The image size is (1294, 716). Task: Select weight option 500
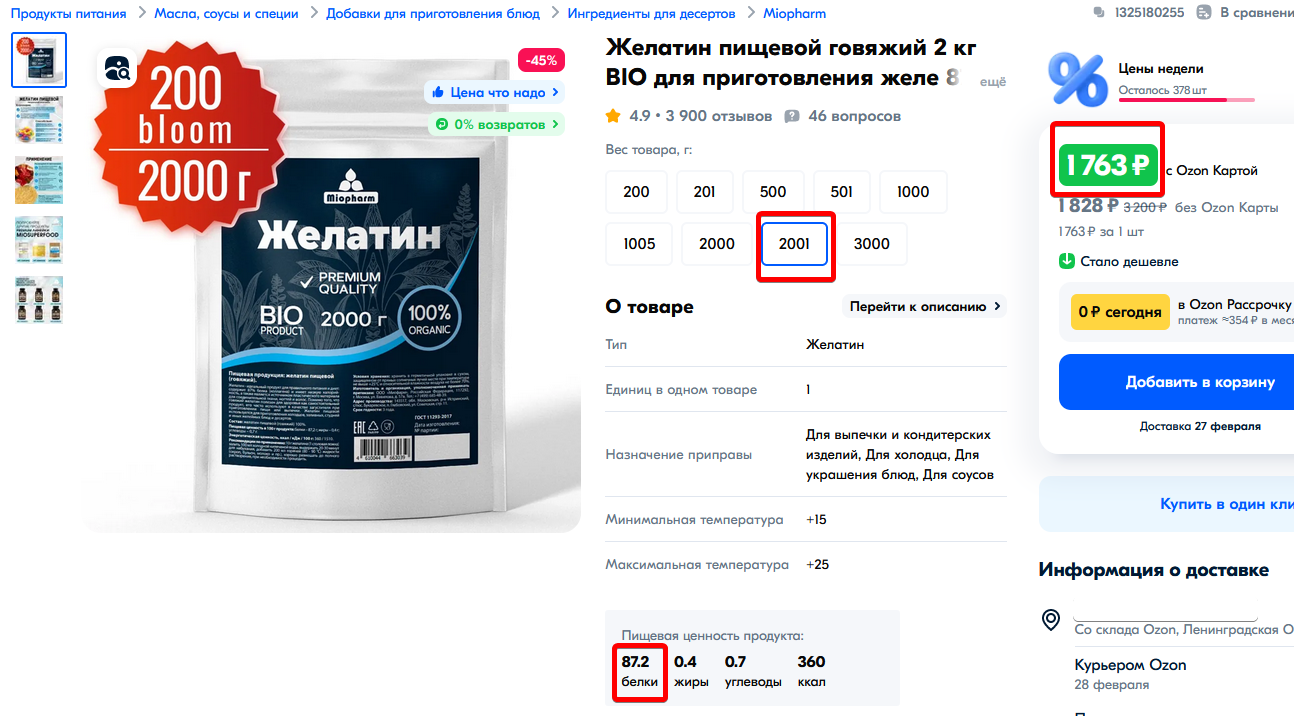(x=773, y=192)
